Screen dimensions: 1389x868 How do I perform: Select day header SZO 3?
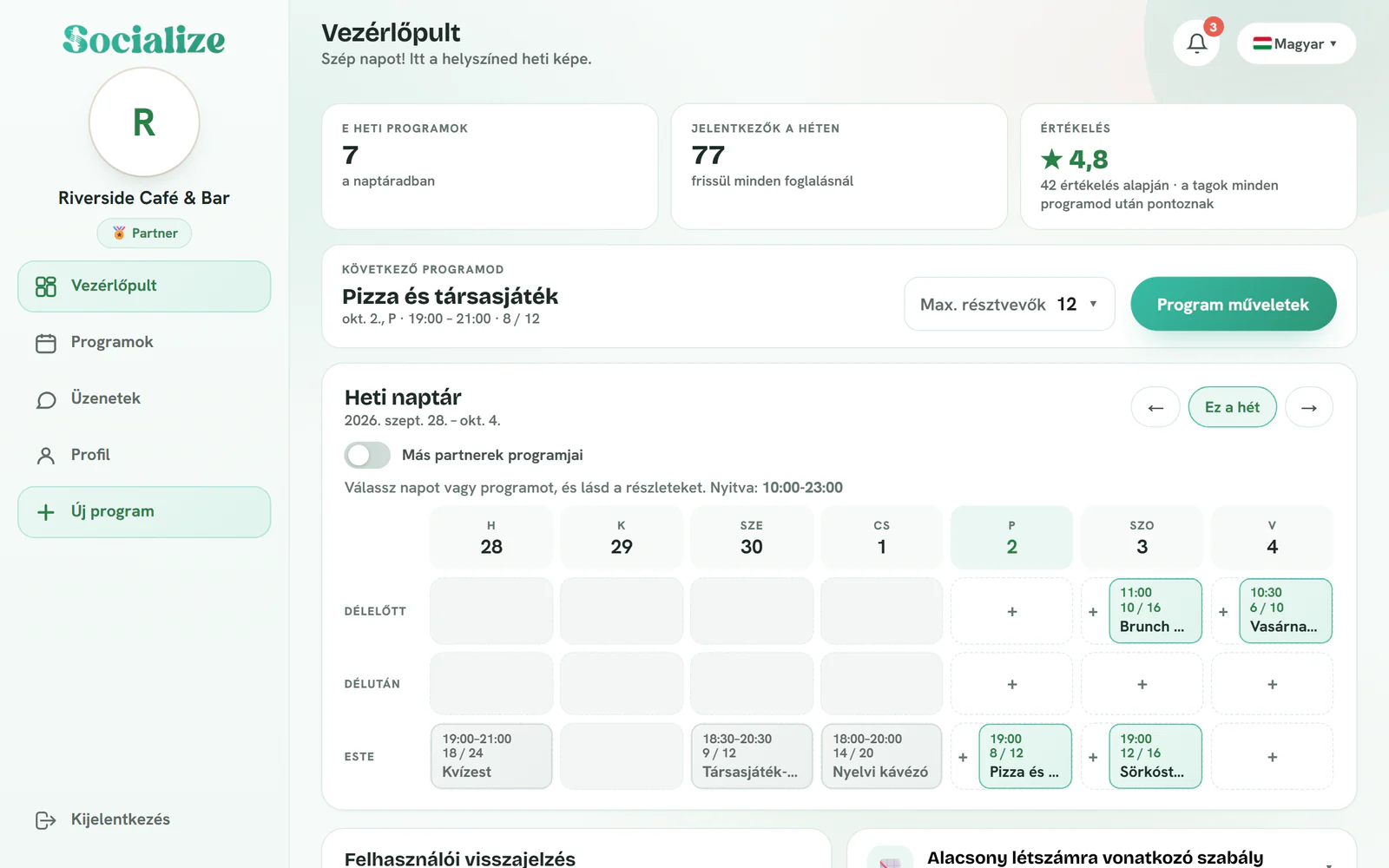(x=1142, y=538)
